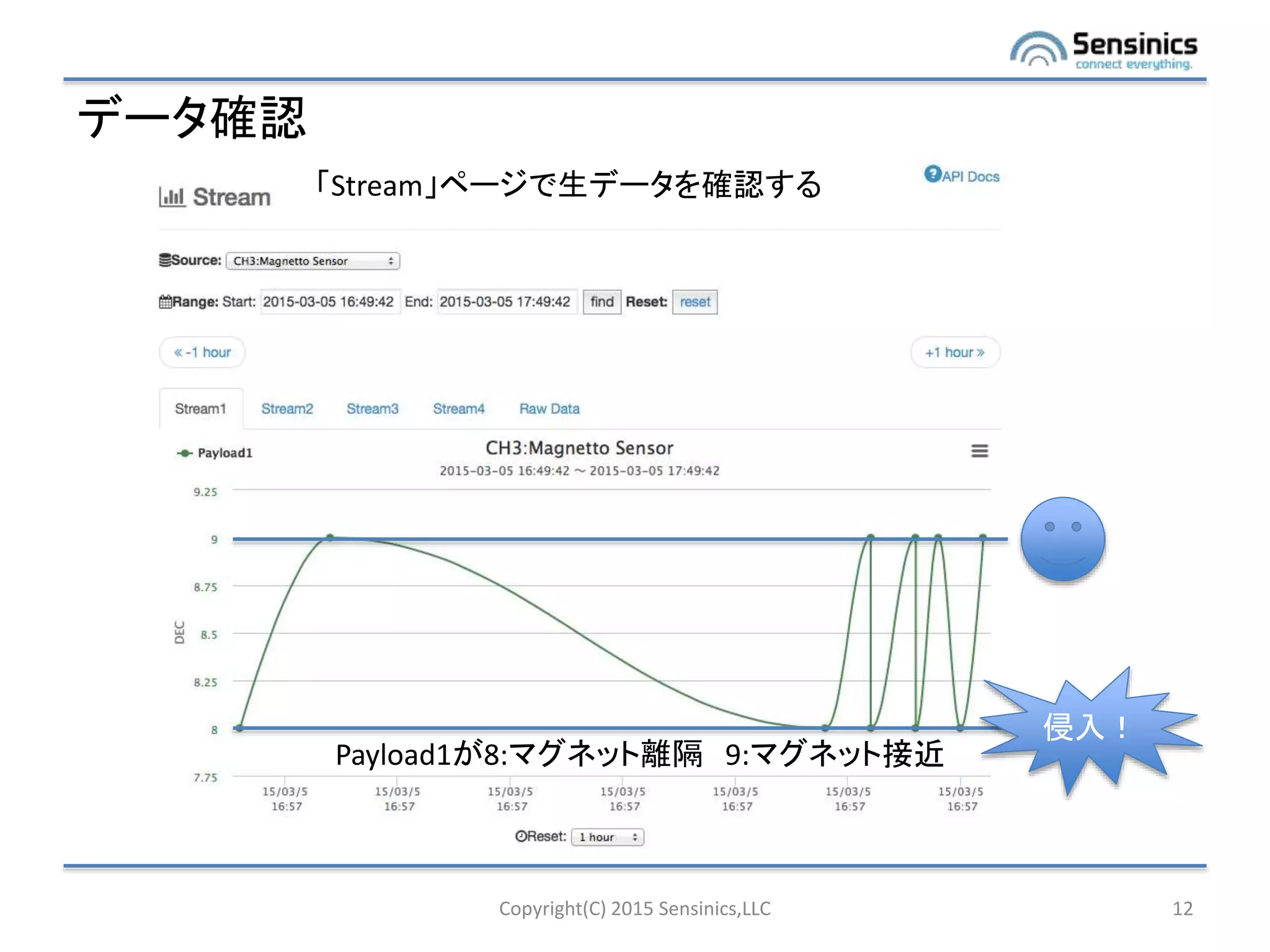Open the Raw Data tab
This screenshot has height=952, width=1270.
(x=549, y=409)
